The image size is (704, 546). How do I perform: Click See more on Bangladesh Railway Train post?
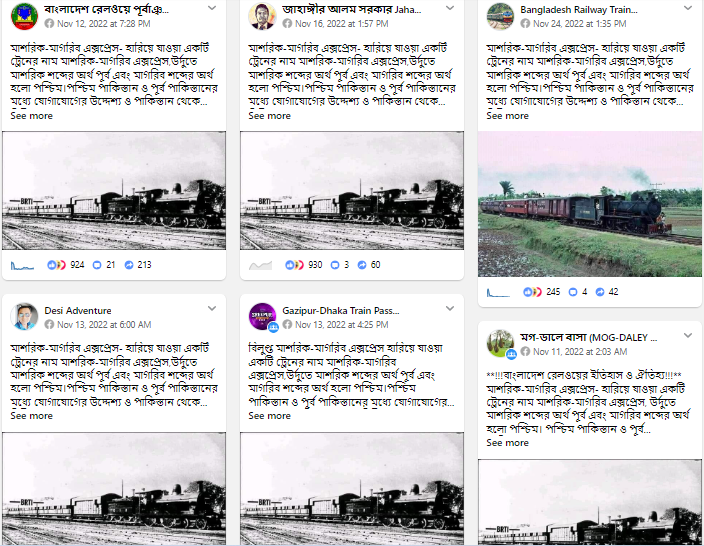point(507,116)
